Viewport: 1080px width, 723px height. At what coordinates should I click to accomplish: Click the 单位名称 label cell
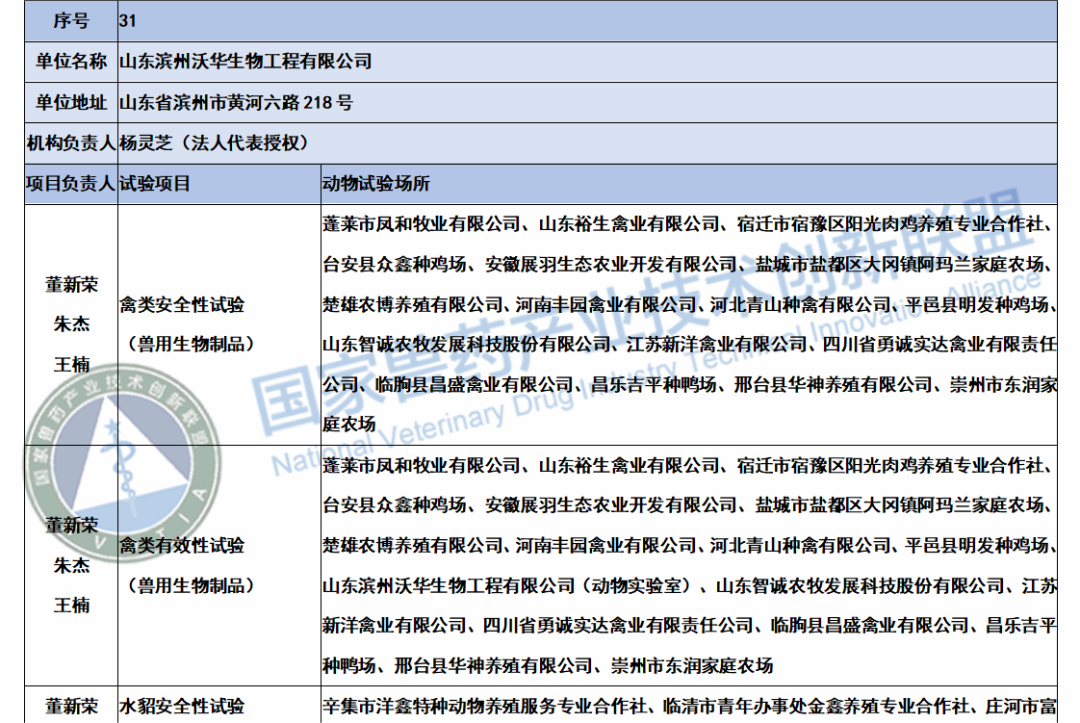click(71, 62)
